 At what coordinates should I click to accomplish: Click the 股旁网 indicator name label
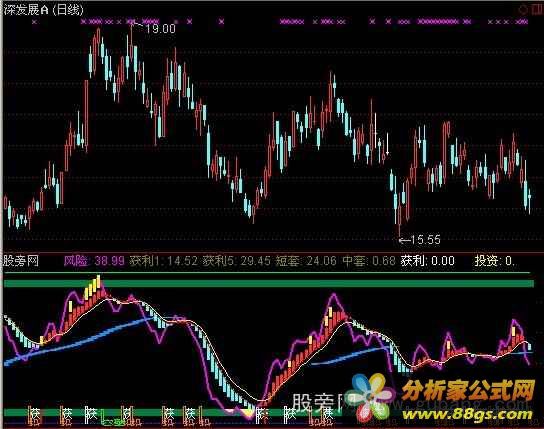[20, 261]
